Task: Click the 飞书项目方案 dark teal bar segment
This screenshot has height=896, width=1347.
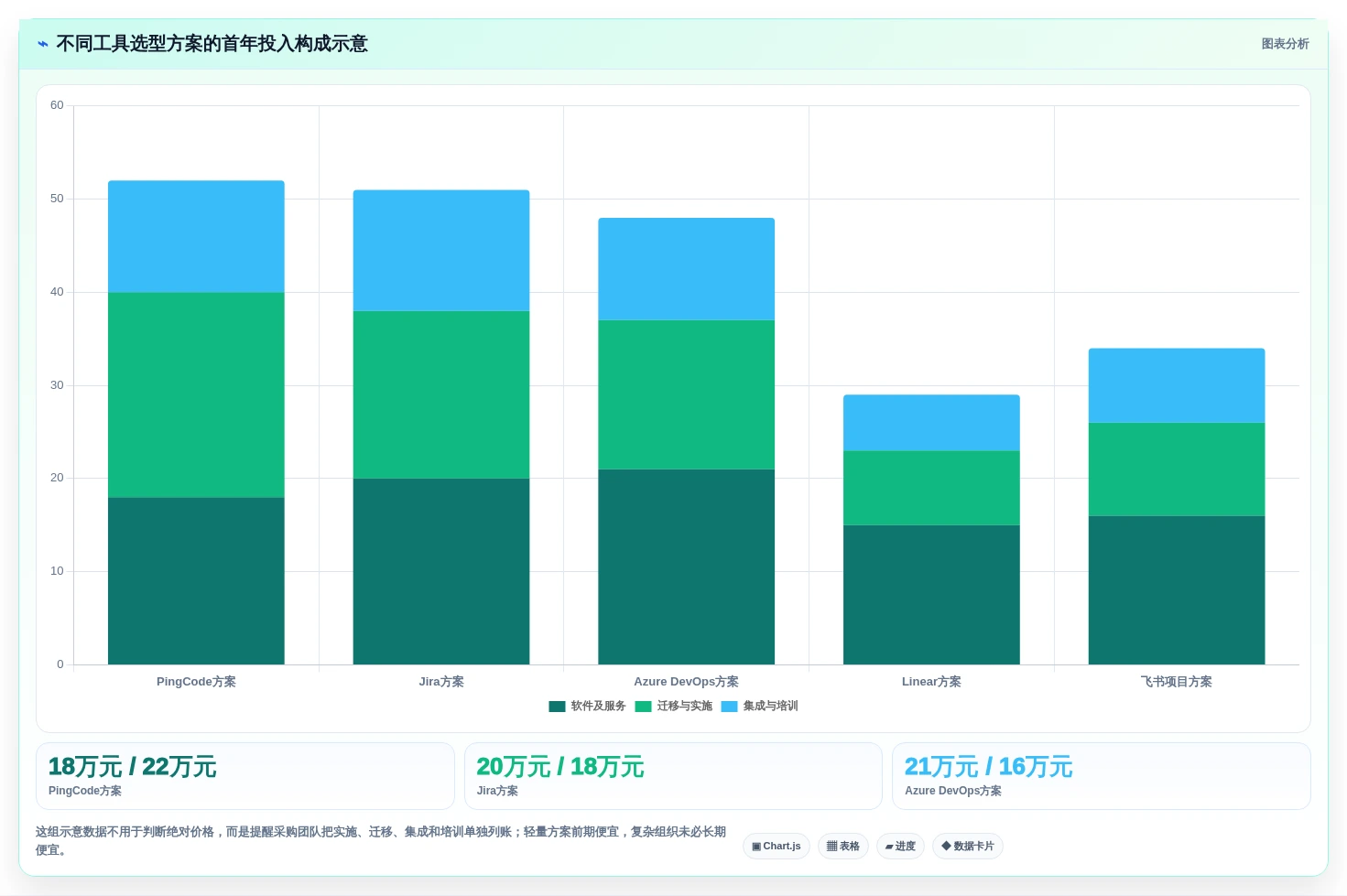Action: point(1177,590)
